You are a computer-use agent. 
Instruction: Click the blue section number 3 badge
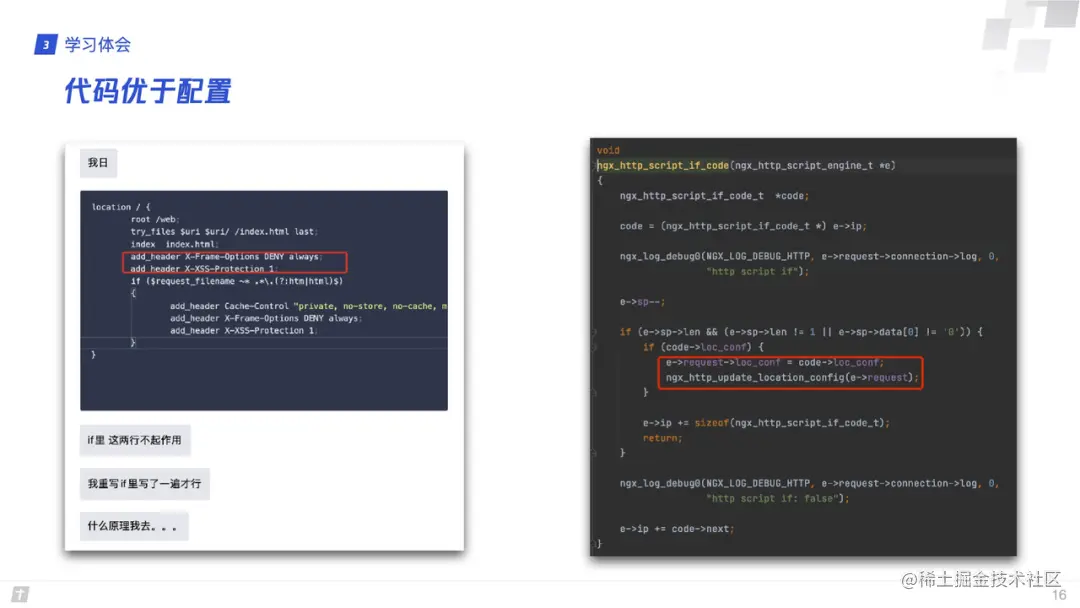point(45,45)
